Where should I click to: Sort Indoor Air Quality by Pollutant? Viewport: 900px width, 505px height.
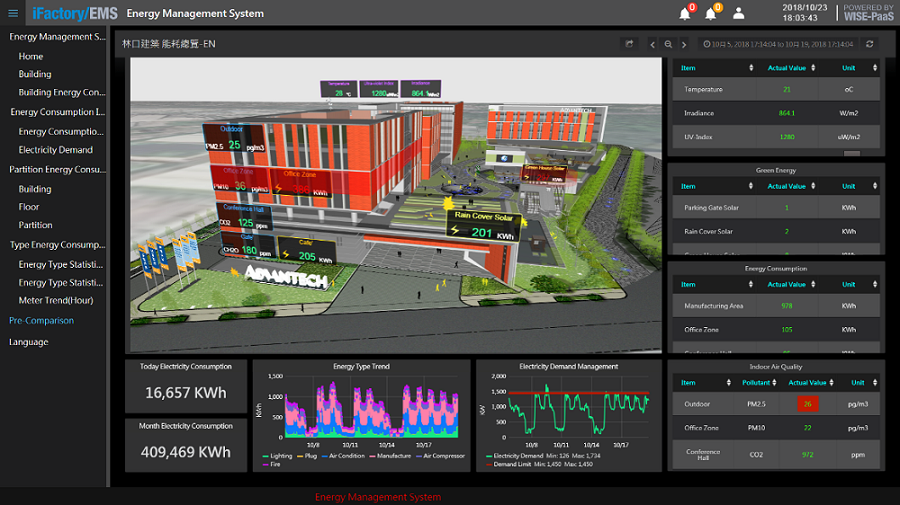coord(755,382)
